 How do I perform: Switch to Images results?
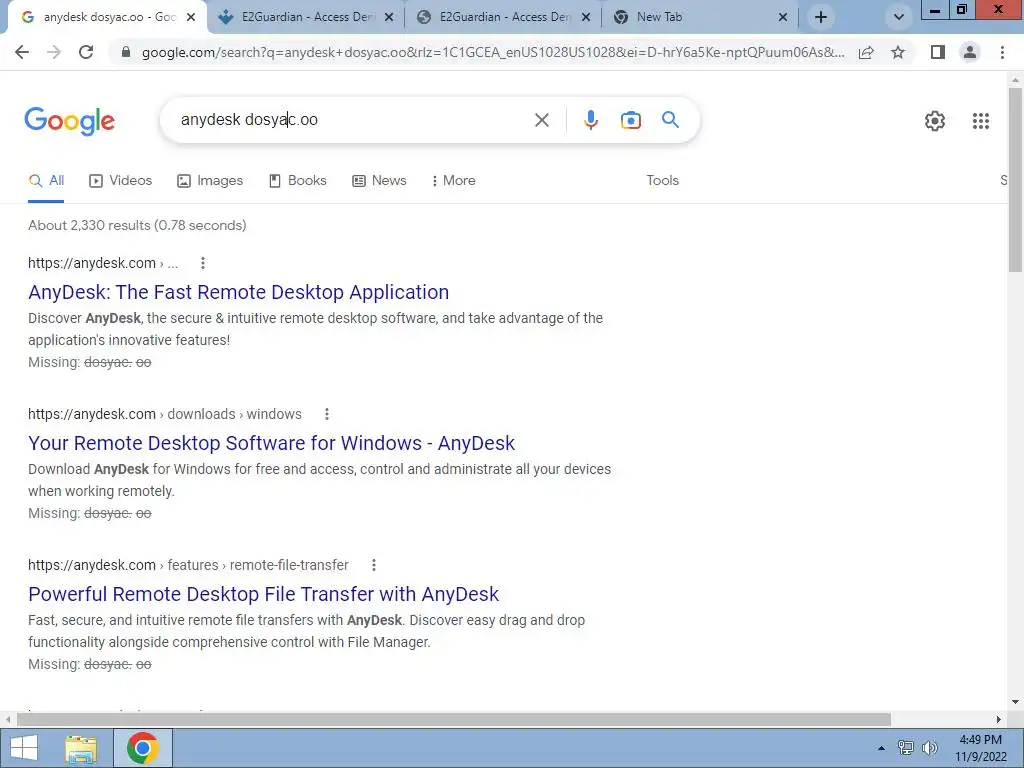210,181
